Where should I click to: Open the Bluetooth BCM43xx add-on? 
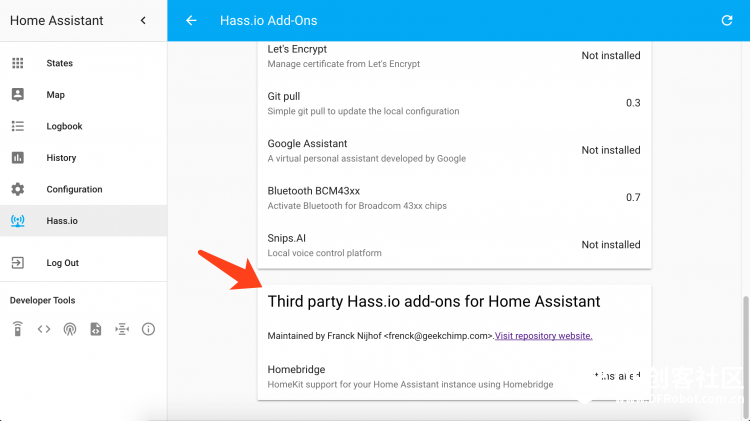point(454,198)
